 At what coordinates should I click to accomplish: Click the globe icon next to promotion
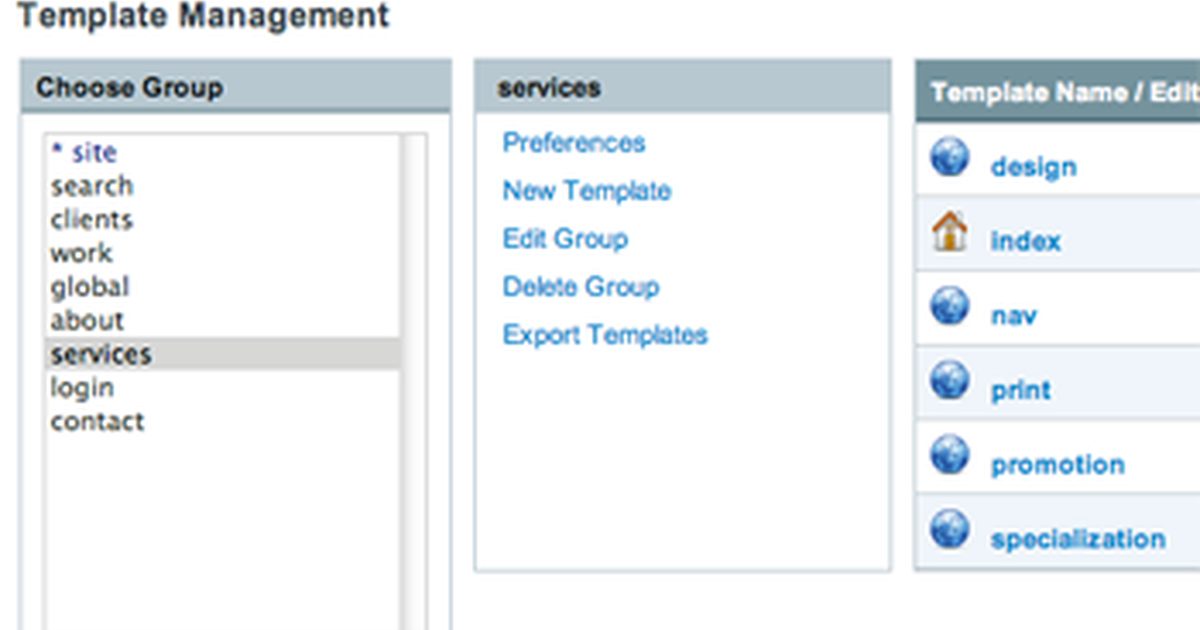click(x=948, y=456)
